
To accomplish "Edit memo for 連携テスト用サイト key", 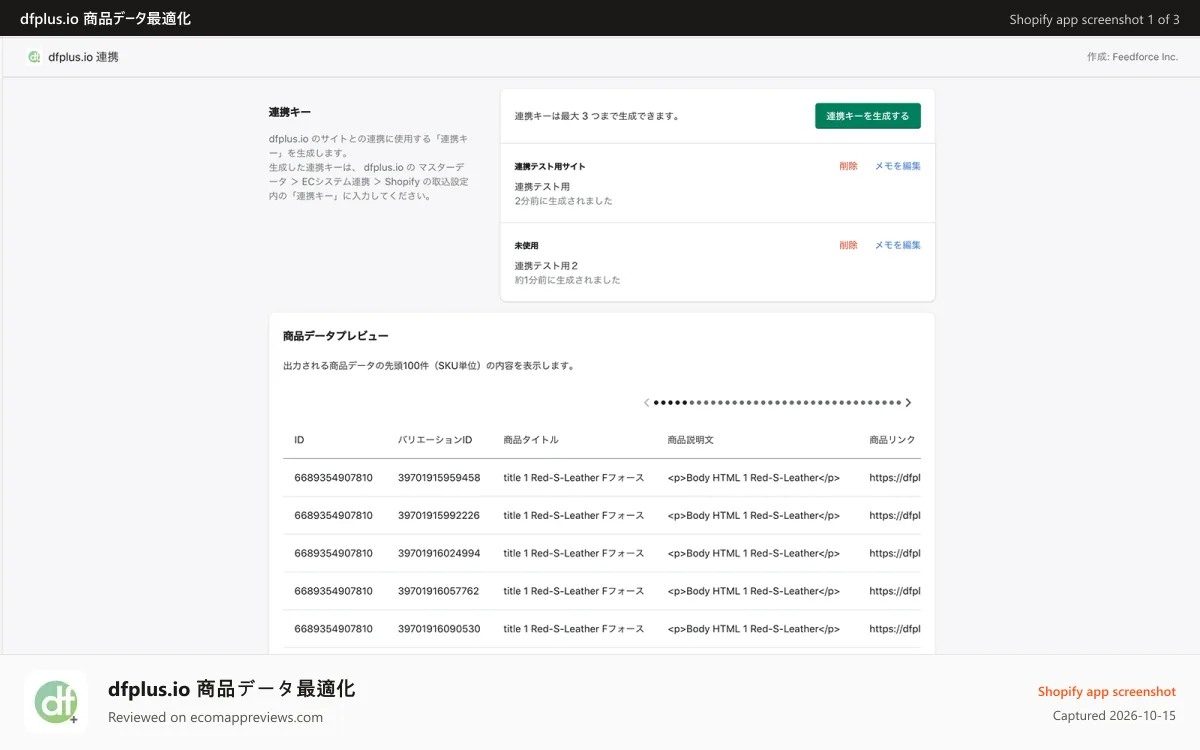I will (898, 166).
